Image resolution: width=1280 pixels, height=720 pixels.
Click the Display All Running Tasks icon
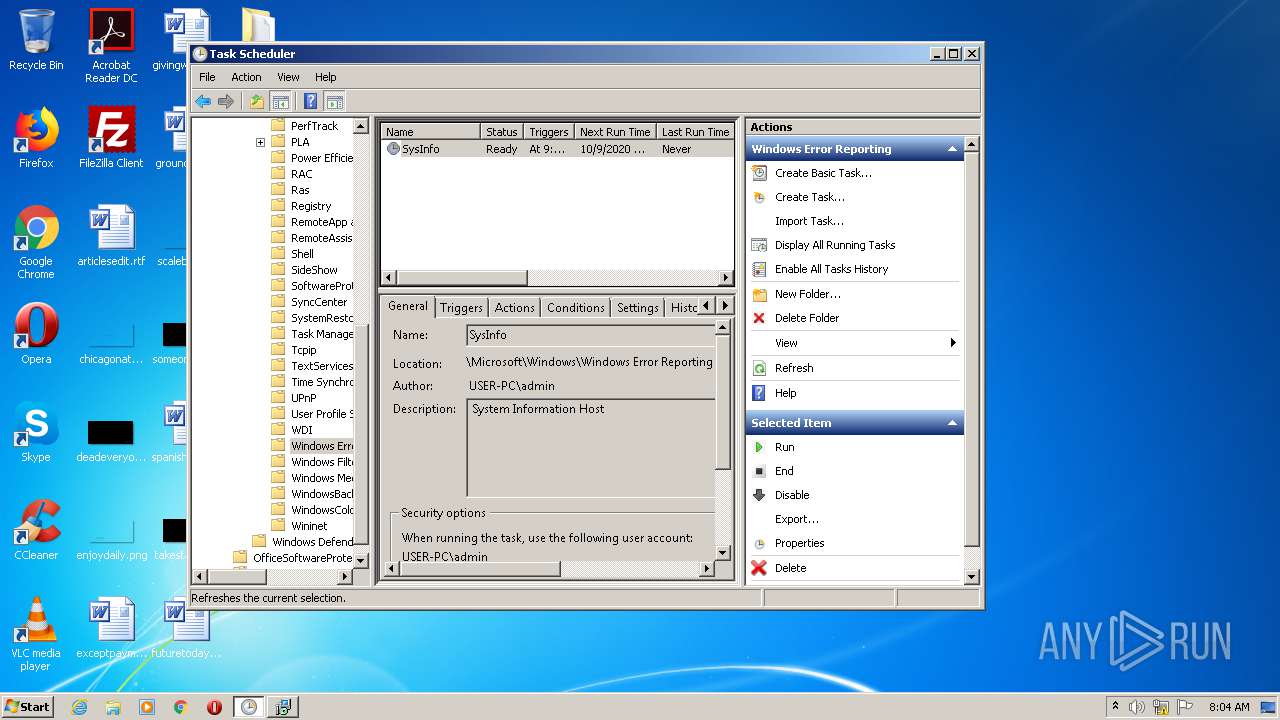tap(759, 245)
